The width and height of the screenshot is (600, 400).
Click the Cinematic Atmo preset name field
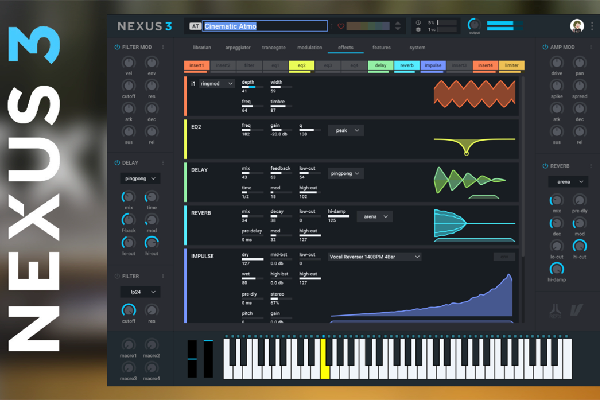pos(265,26)
